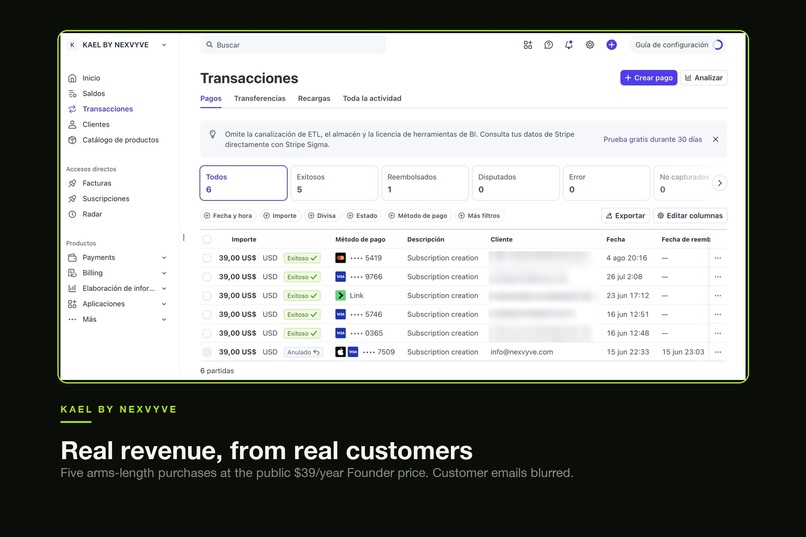This screenshot has height=537, width=806.
Task: Click the Visa icon ending 9766
Action: (x=340, y=276)
